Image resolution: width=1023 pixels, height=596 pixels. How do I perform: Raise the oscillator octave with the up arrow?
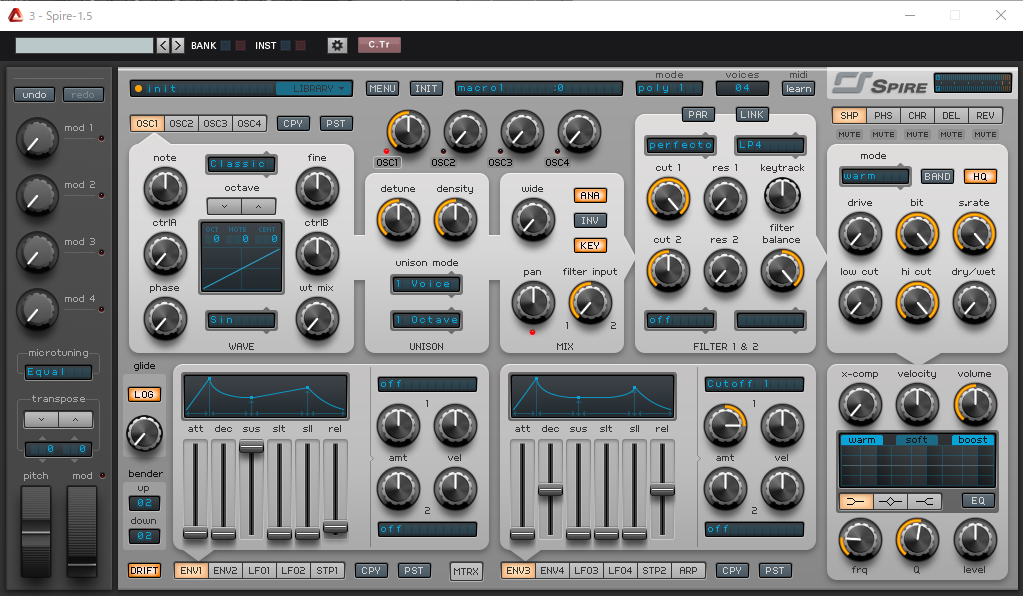tap(258, 207)
